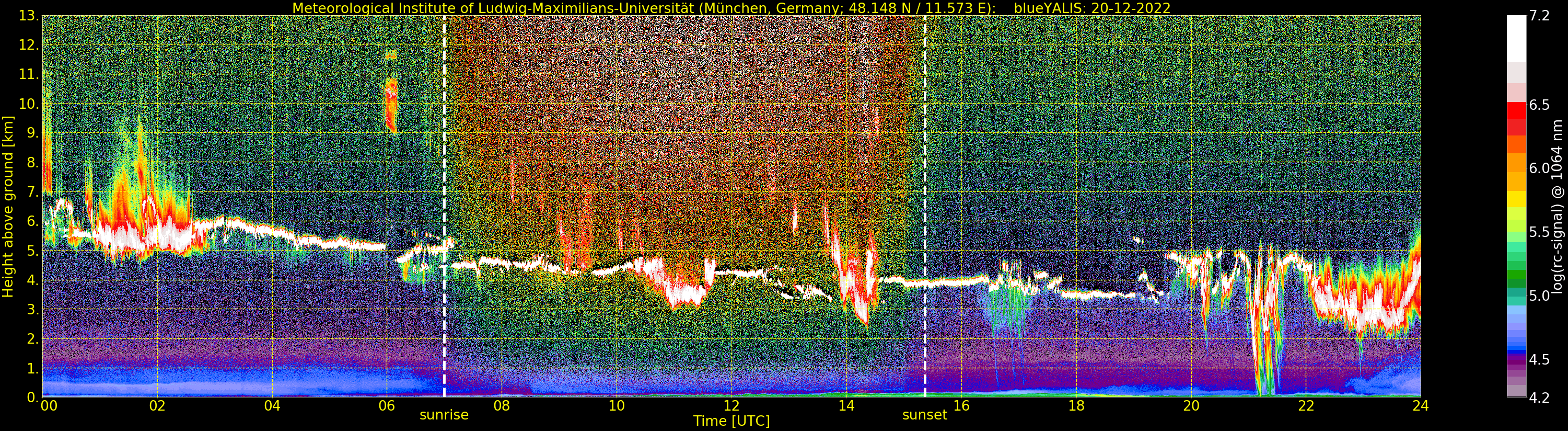Click the time axis tick label 20

pos(1191,406)
